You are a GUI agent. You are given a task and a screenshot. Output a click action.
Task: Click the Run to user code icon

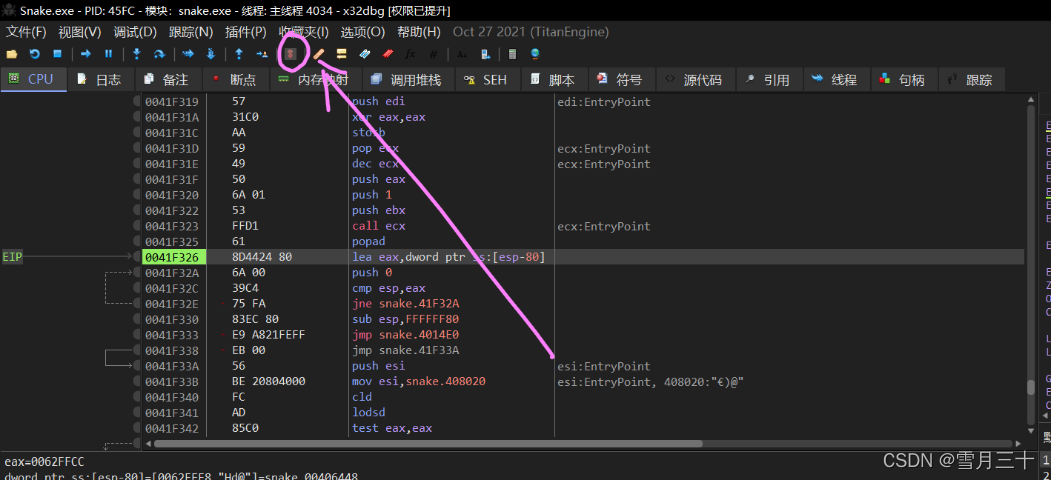(x=261, y=54)
